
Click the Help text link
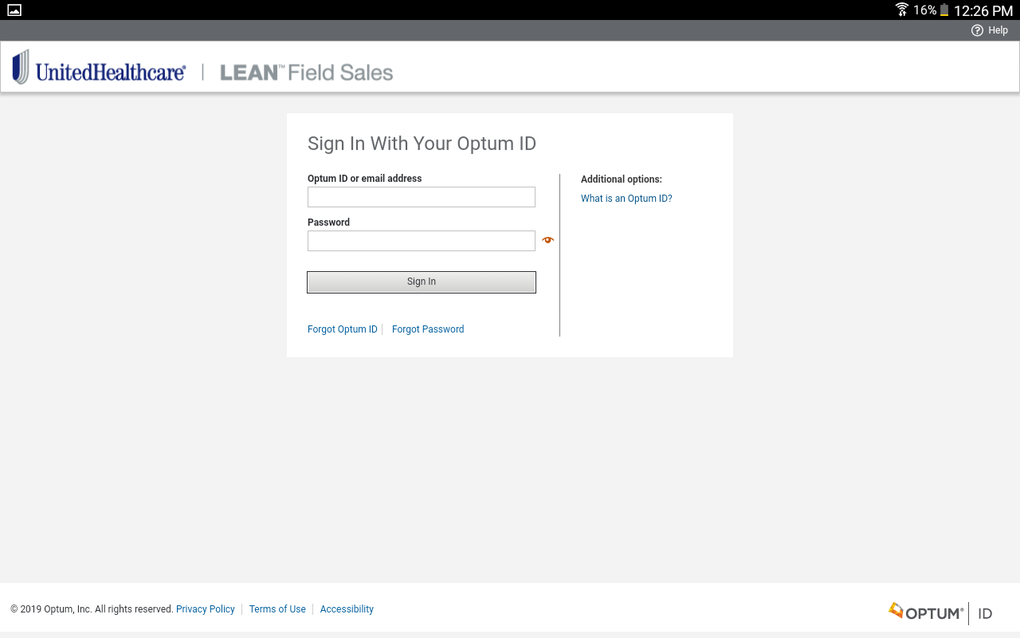[998, 31]
